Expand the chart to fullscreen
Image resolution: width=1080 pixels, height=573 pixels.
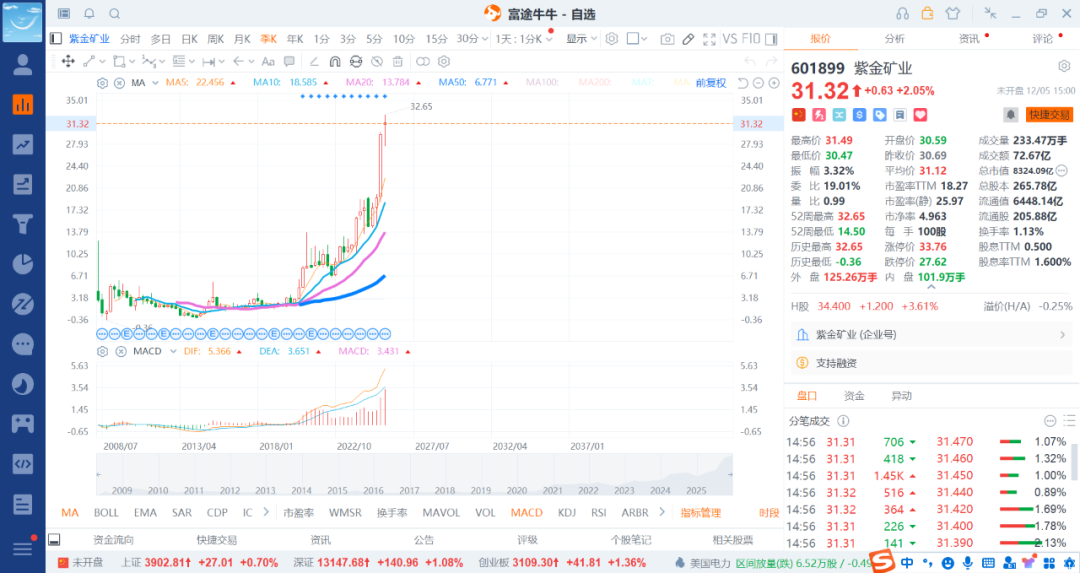point(709,39)
